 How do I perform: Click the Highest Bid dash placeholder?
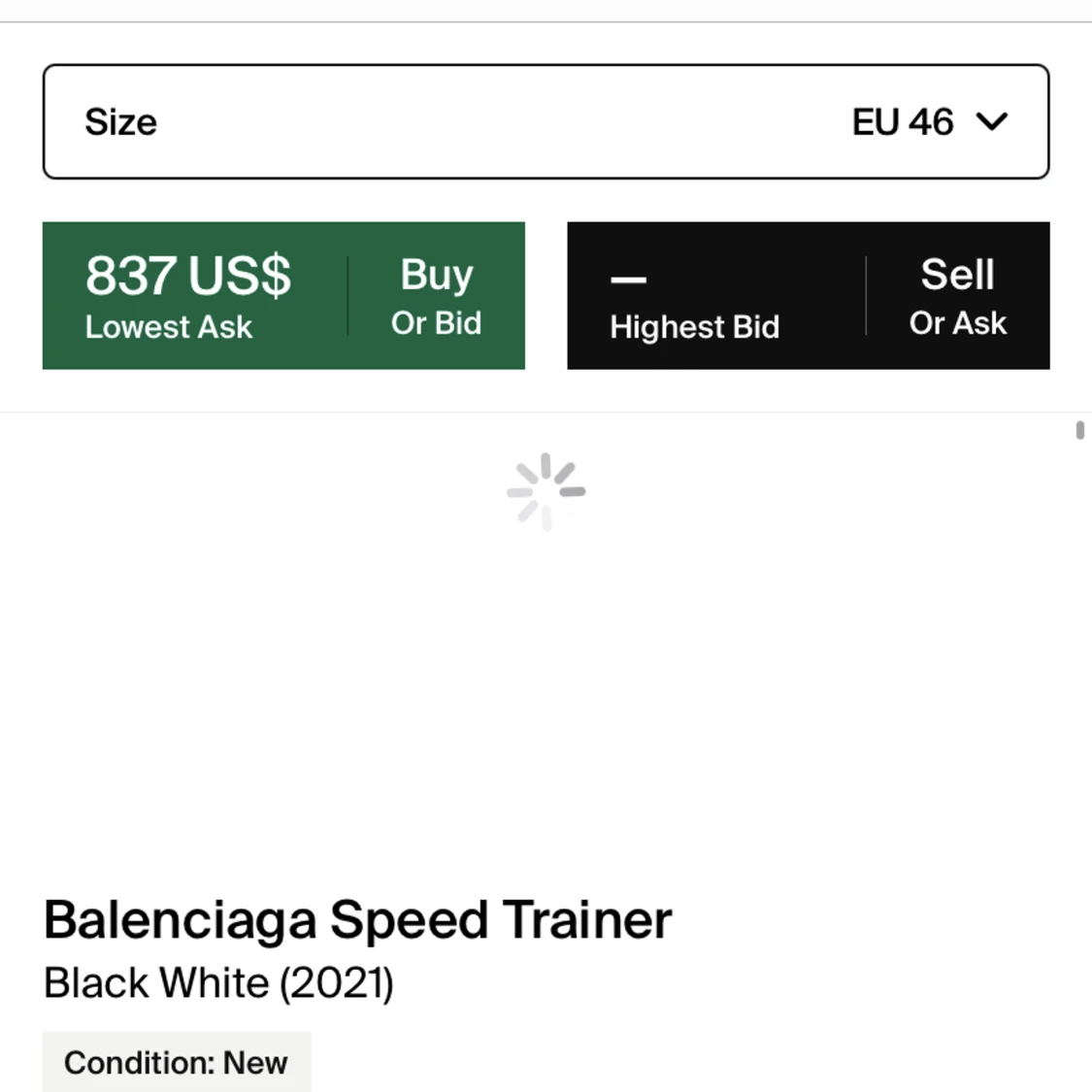click(x=627, y=280)
